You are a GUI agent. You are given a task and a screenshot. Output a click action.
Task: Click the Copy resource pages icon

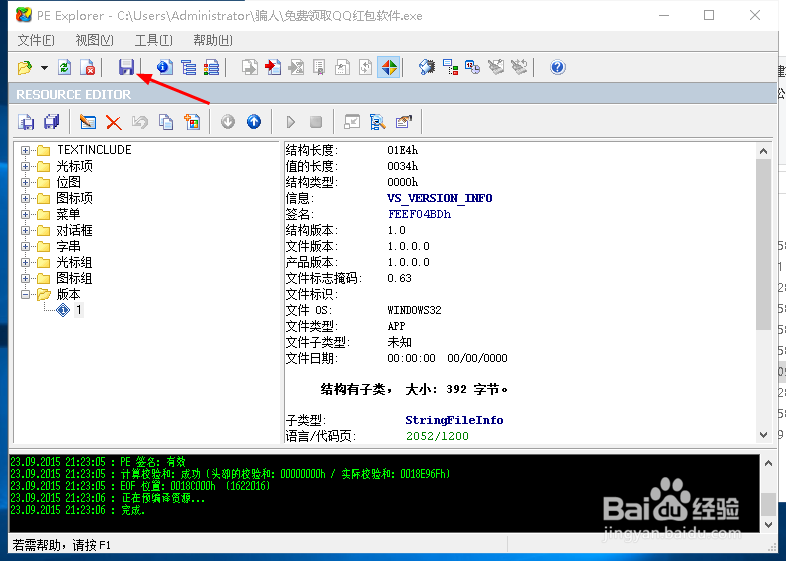[x=166, y=122]
